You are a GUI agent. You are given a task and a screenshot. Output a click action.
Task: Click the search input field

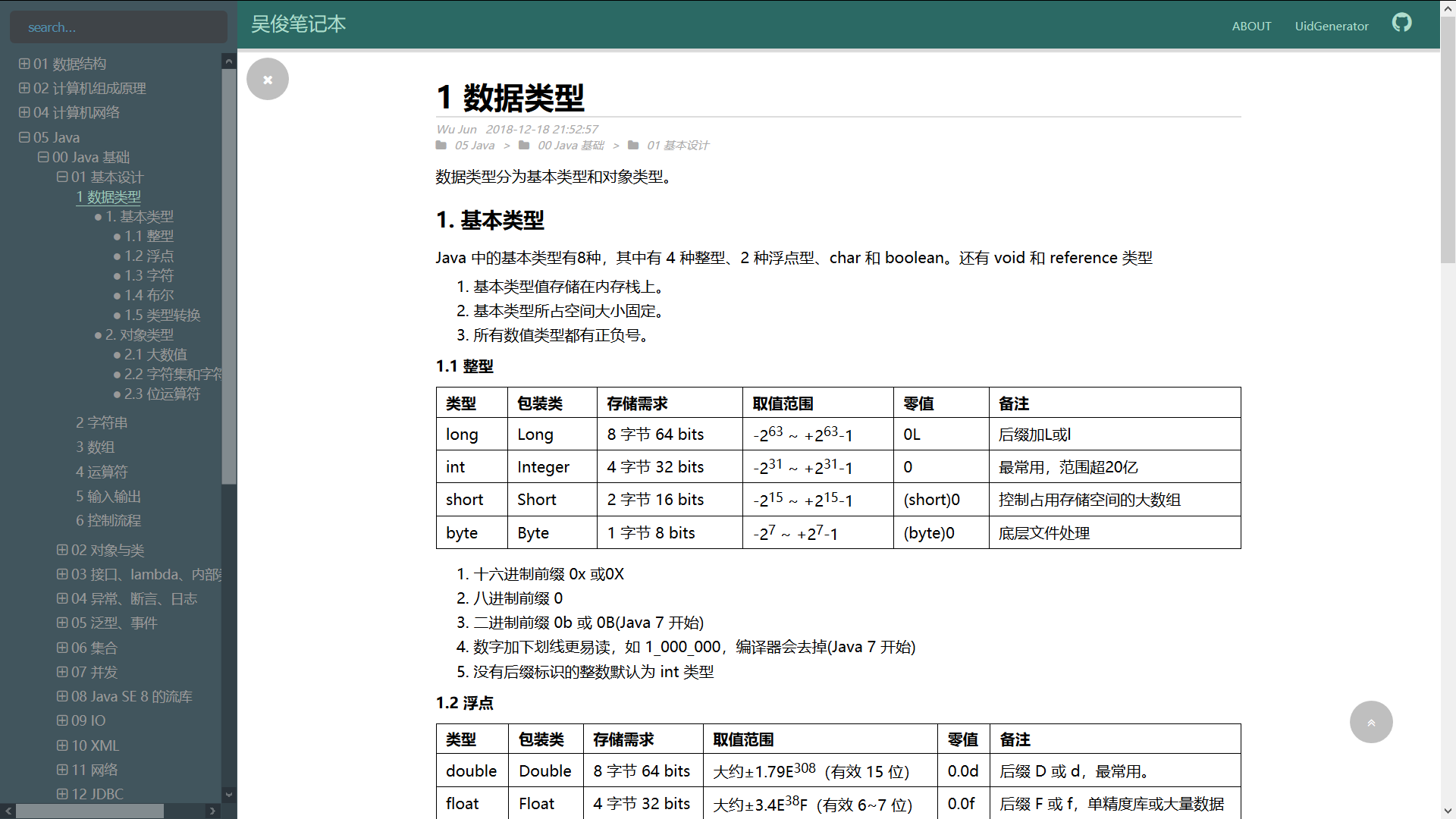point(118,27)
